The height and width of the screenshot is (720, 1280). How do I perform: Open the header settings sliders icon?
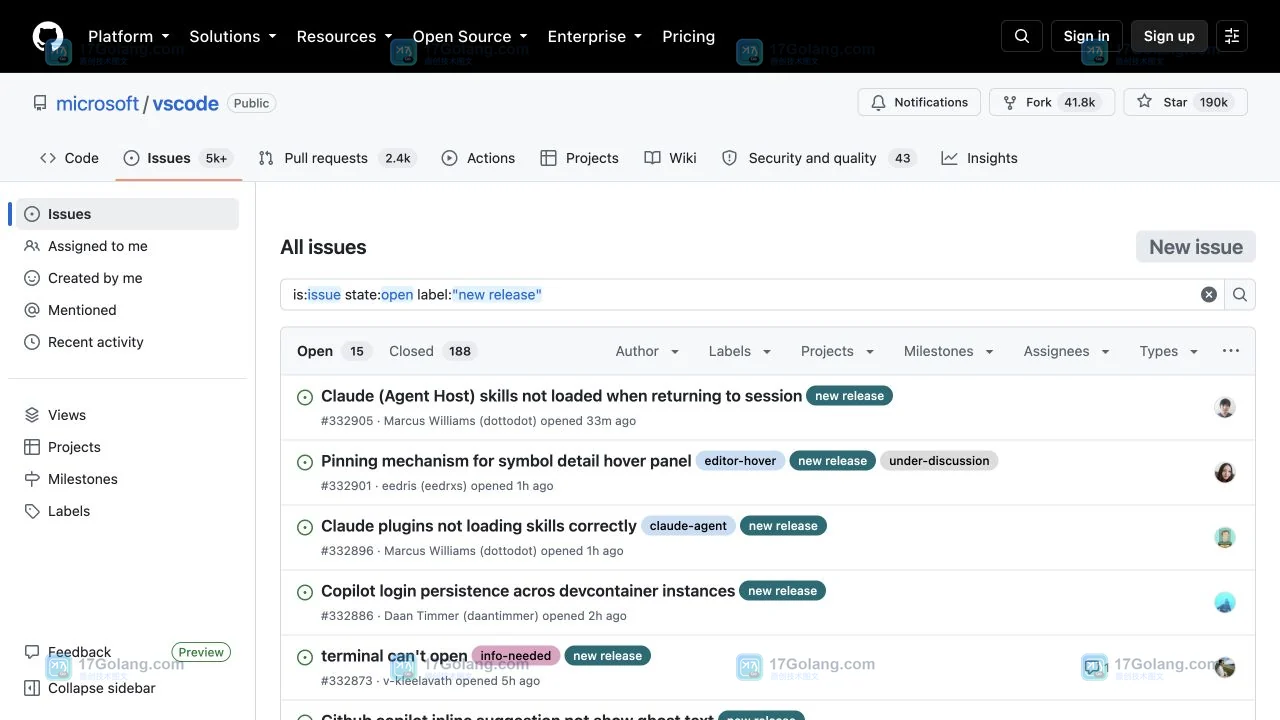click(1232, 36)
